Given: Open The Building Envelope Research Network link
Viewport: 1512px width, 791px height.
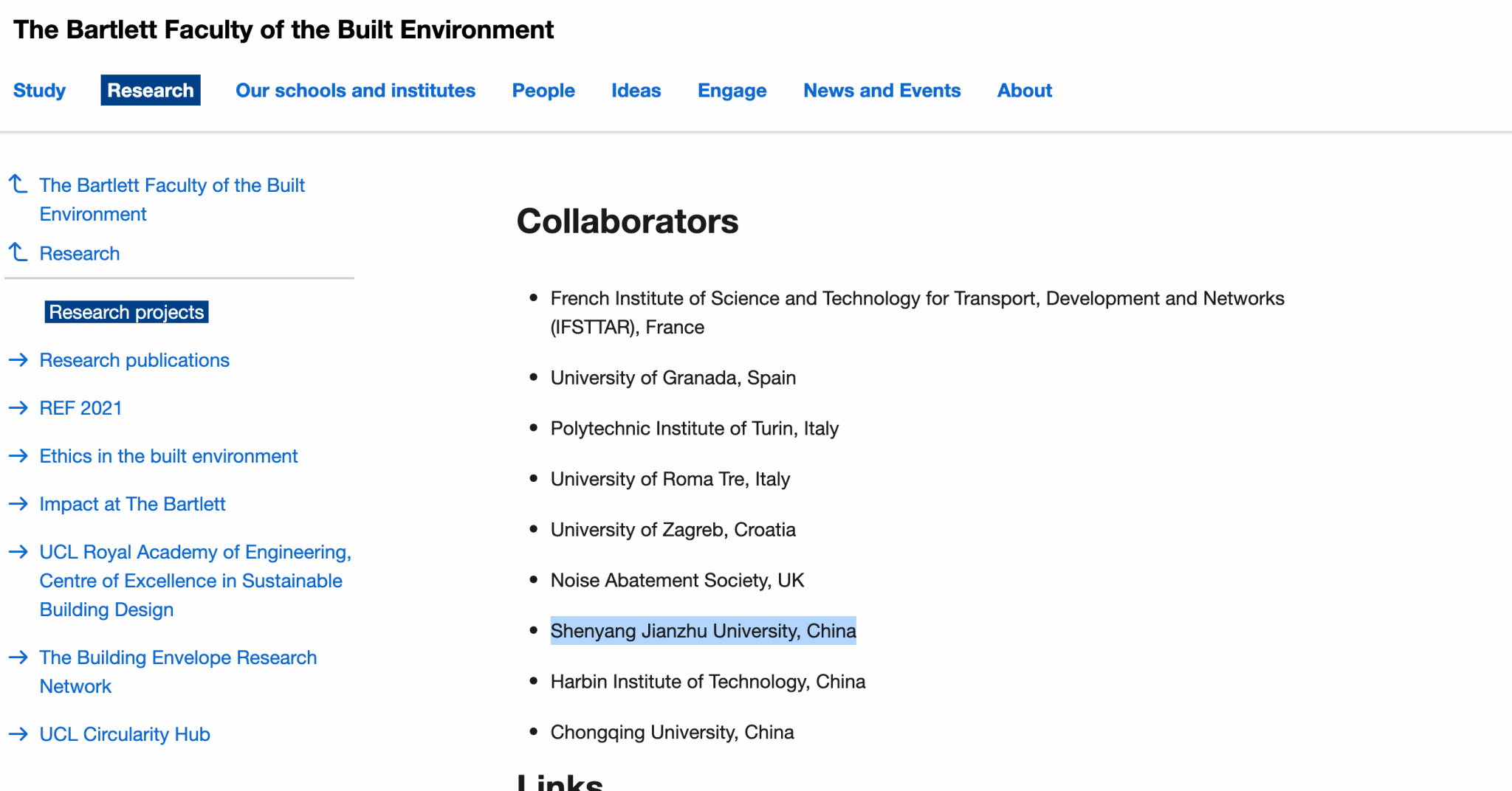Looking at the screenshot, I should pos(178,671).
